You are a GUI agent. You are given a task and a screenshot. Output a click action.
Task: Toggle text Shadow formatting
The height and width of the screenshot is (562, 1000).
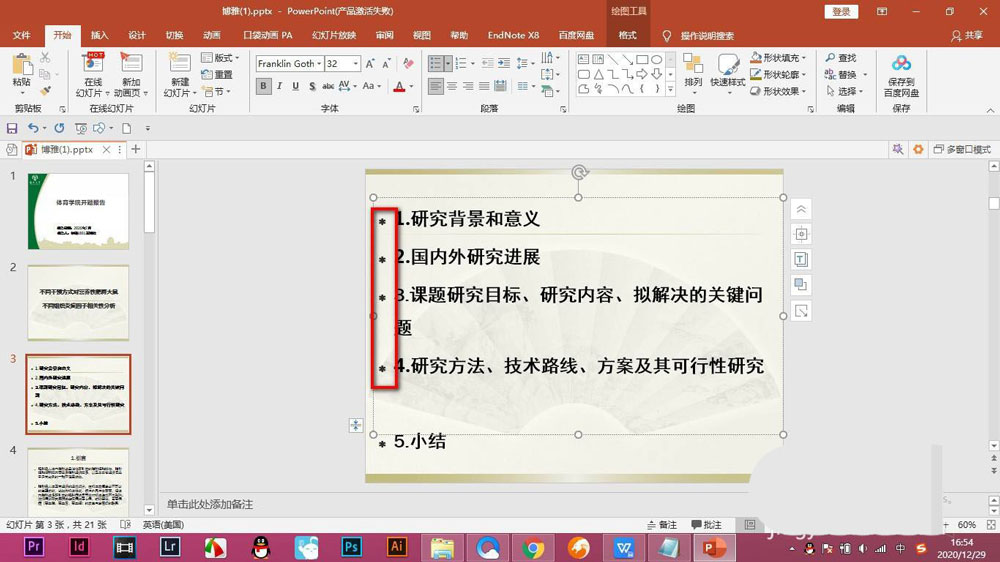(312, 86)
